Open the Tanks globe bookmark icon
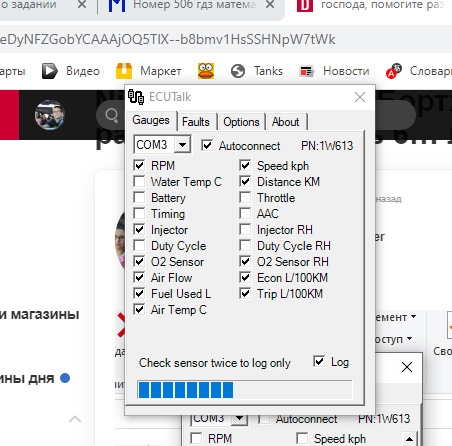Screen dimensions: 452x446 (238, 71)
